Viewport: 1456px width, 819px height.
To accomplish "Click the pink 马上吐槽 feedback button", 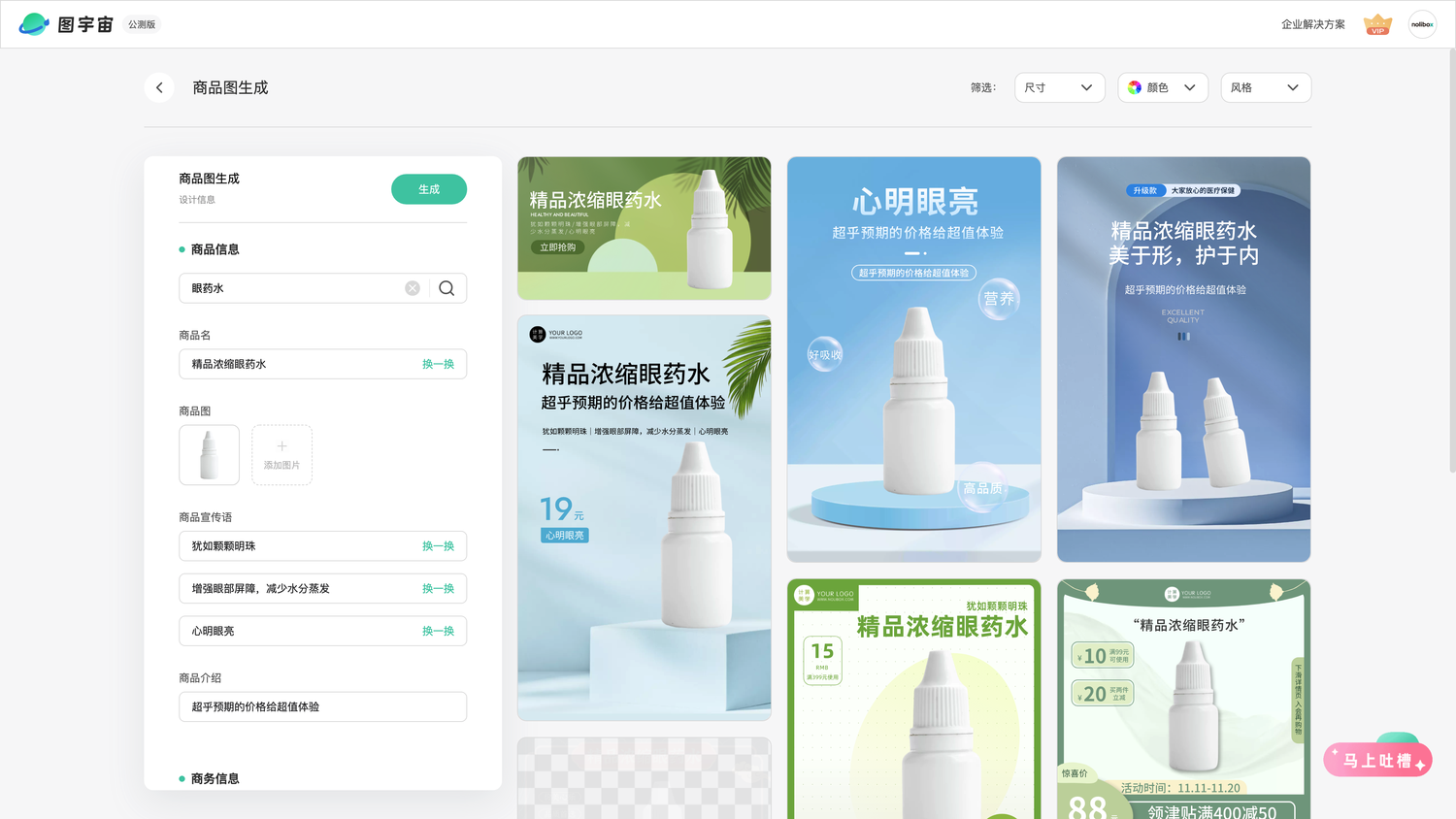I will click(1377, 760).
